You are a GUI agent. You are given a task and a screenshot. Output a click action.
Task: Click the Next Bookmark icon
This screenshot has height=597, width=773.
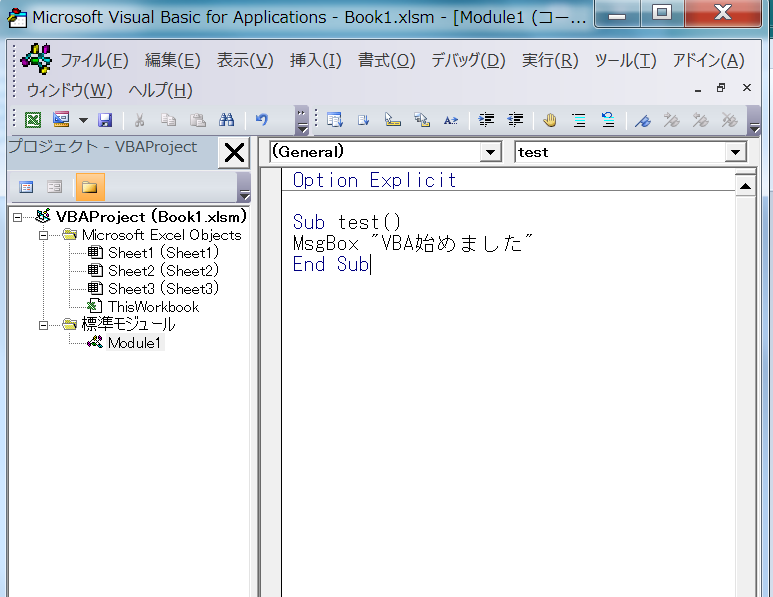pyautogui.click(x=672, y=120)
